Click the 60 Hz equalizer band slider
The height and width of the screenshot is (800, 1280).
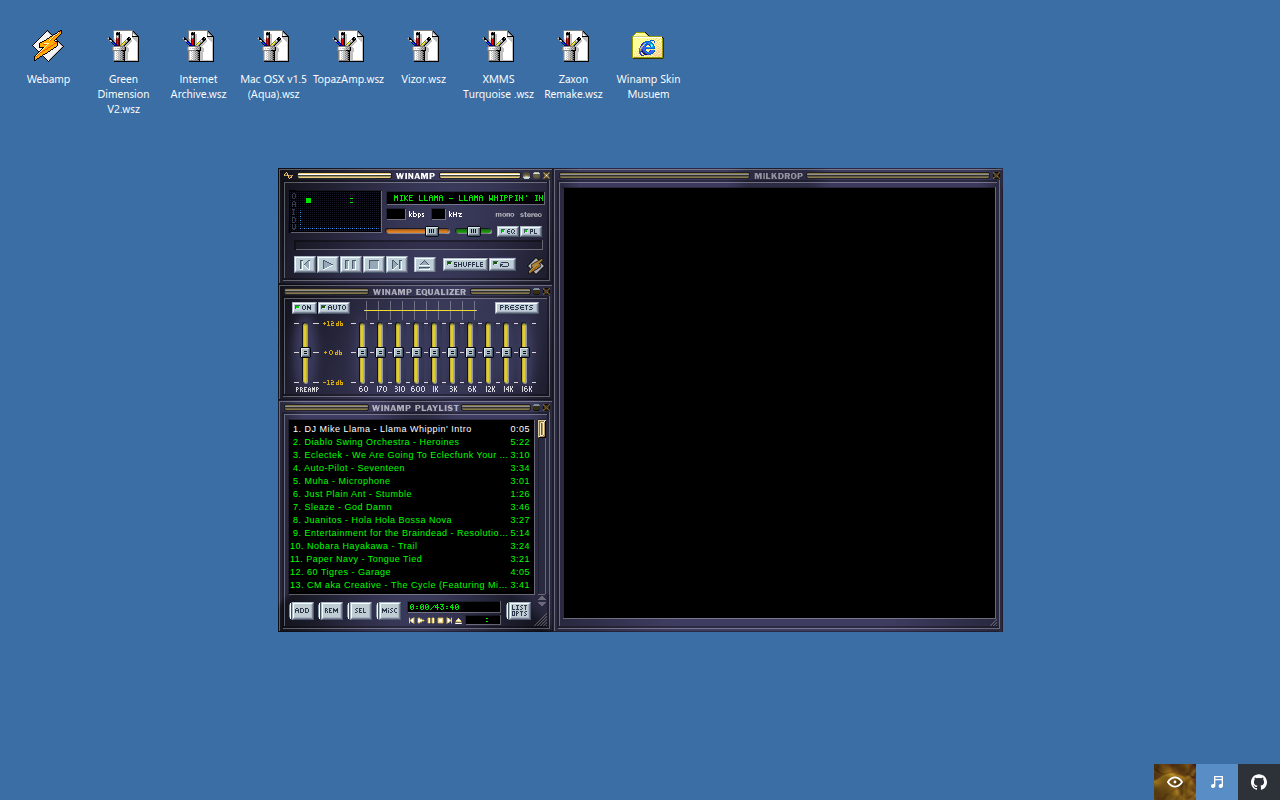click(362, 352)
